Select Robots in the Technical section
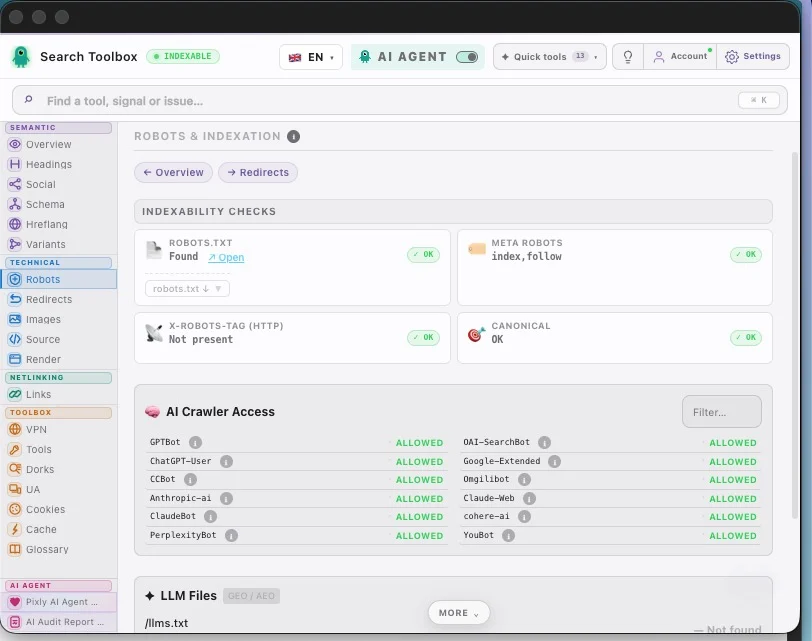Viewport: 812px width, 641px height. coord(59,280)
